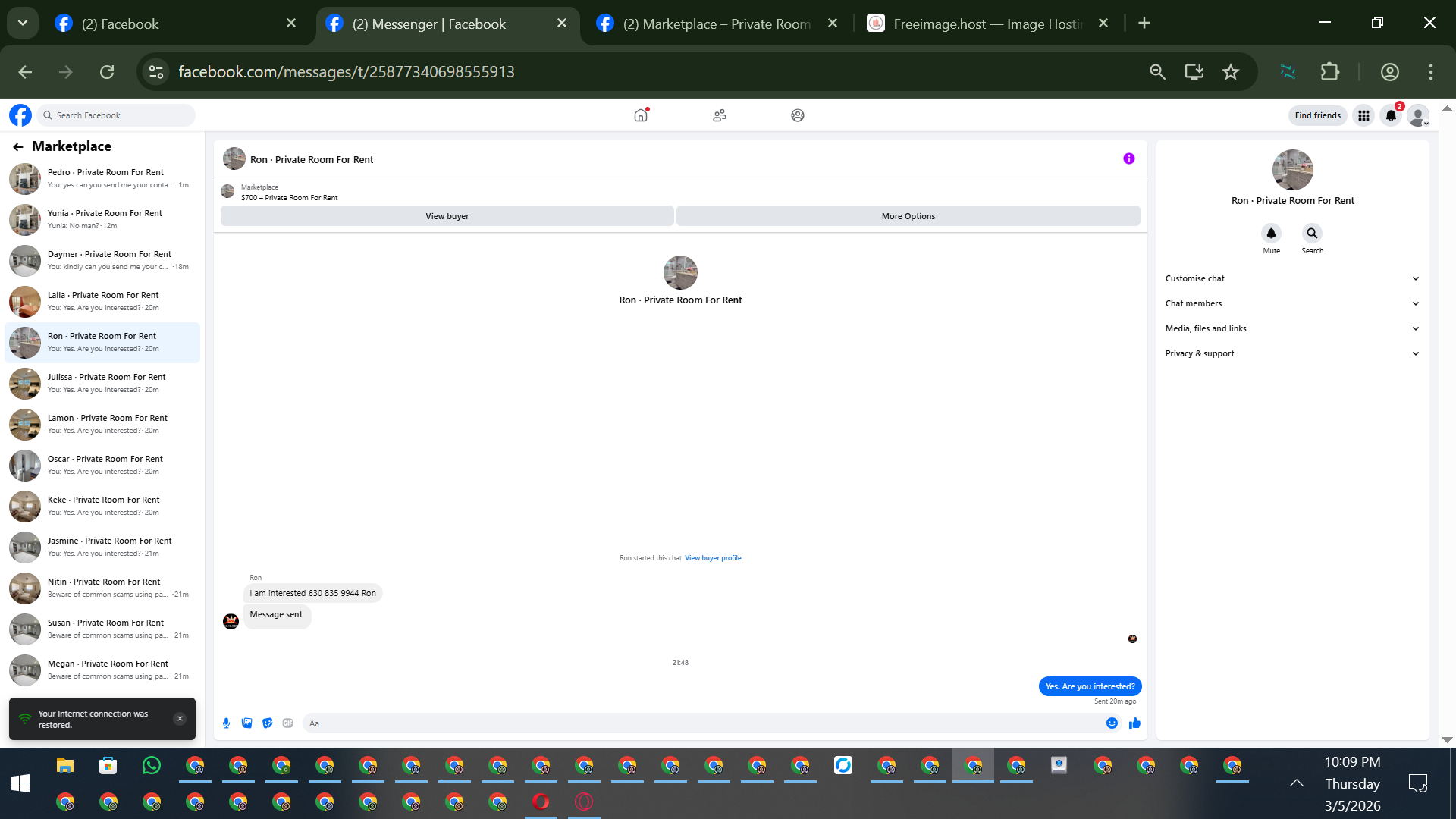This screenshot has width=1456, height=819.
Task: Open WhatsApp from the taskbar
Action: click(x=152, y=766)
